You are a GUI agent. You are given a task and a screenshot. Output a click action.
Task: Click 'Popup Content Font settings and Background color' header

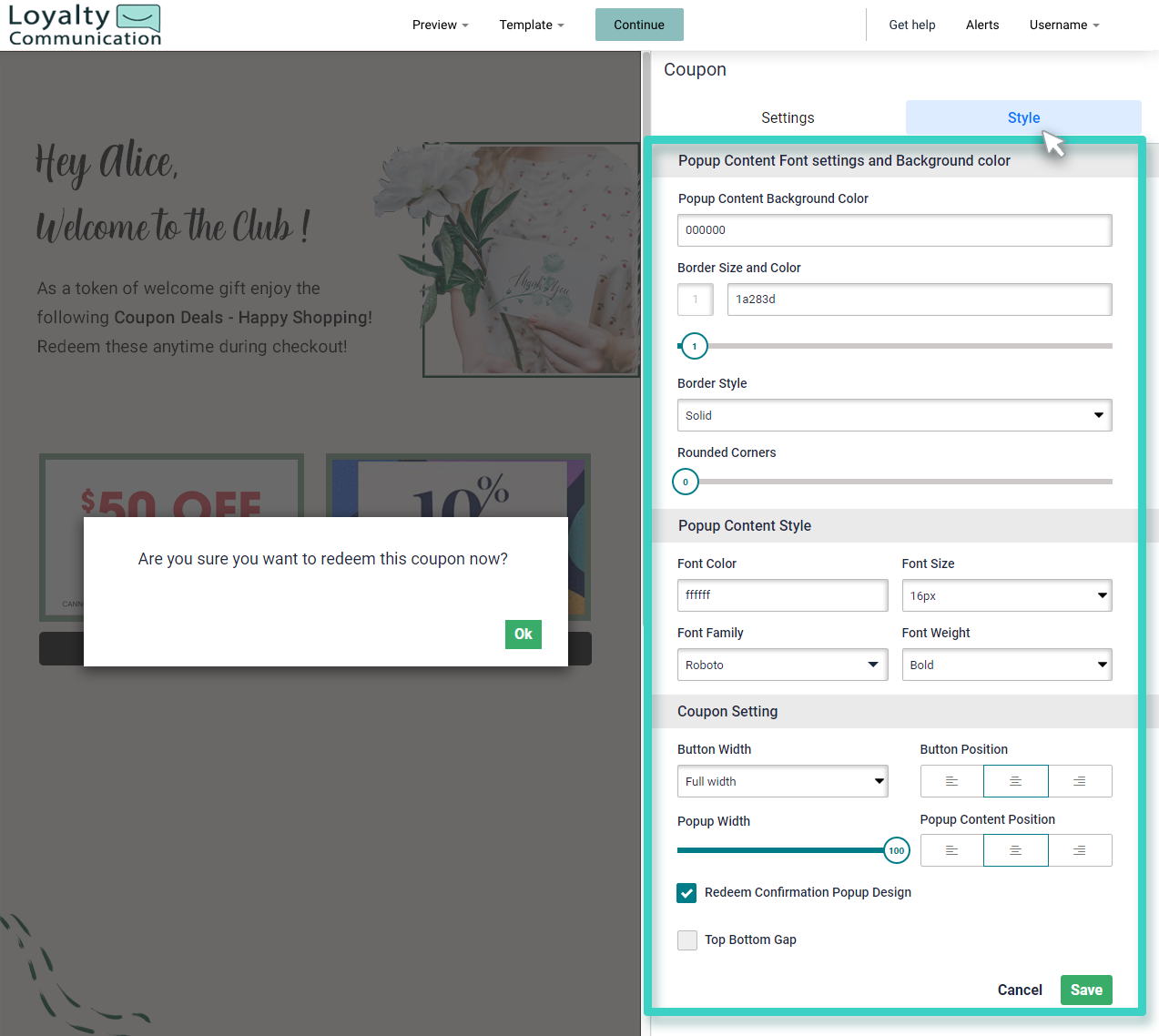click(x=844, y=160)
